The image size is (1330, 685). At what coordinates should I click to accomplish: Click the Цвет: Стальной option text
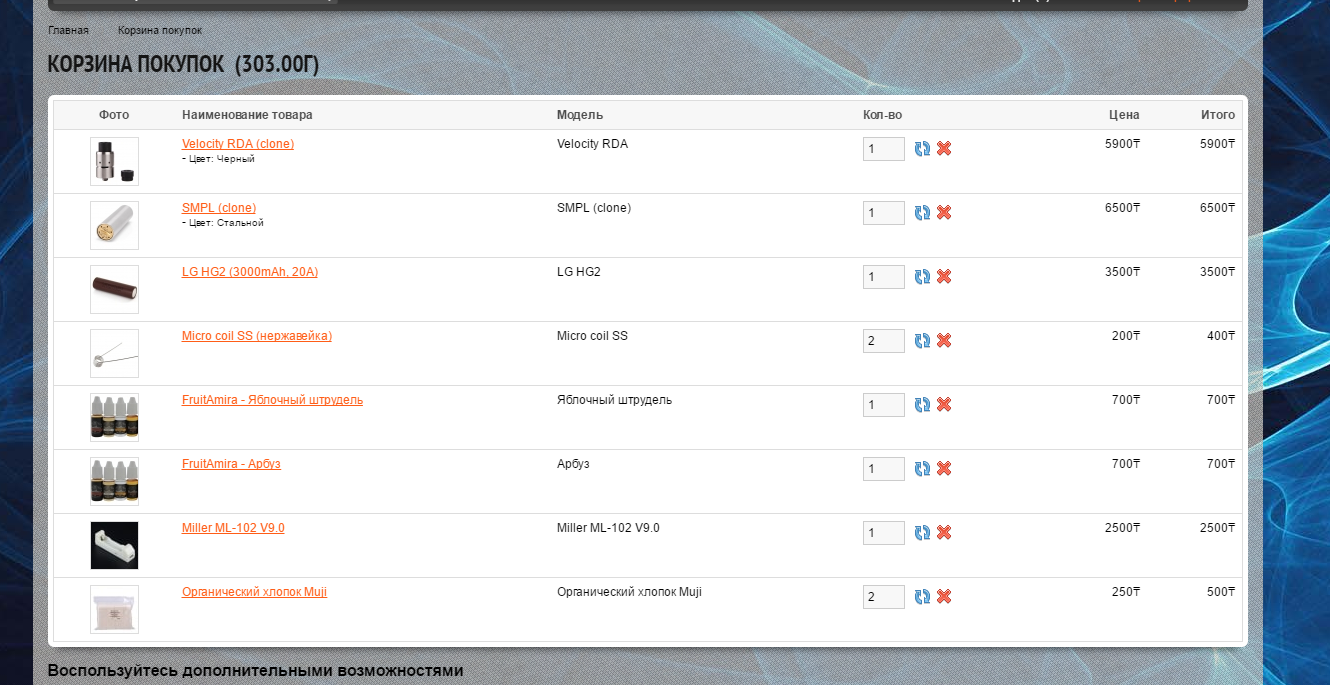[x=222, y=223]
